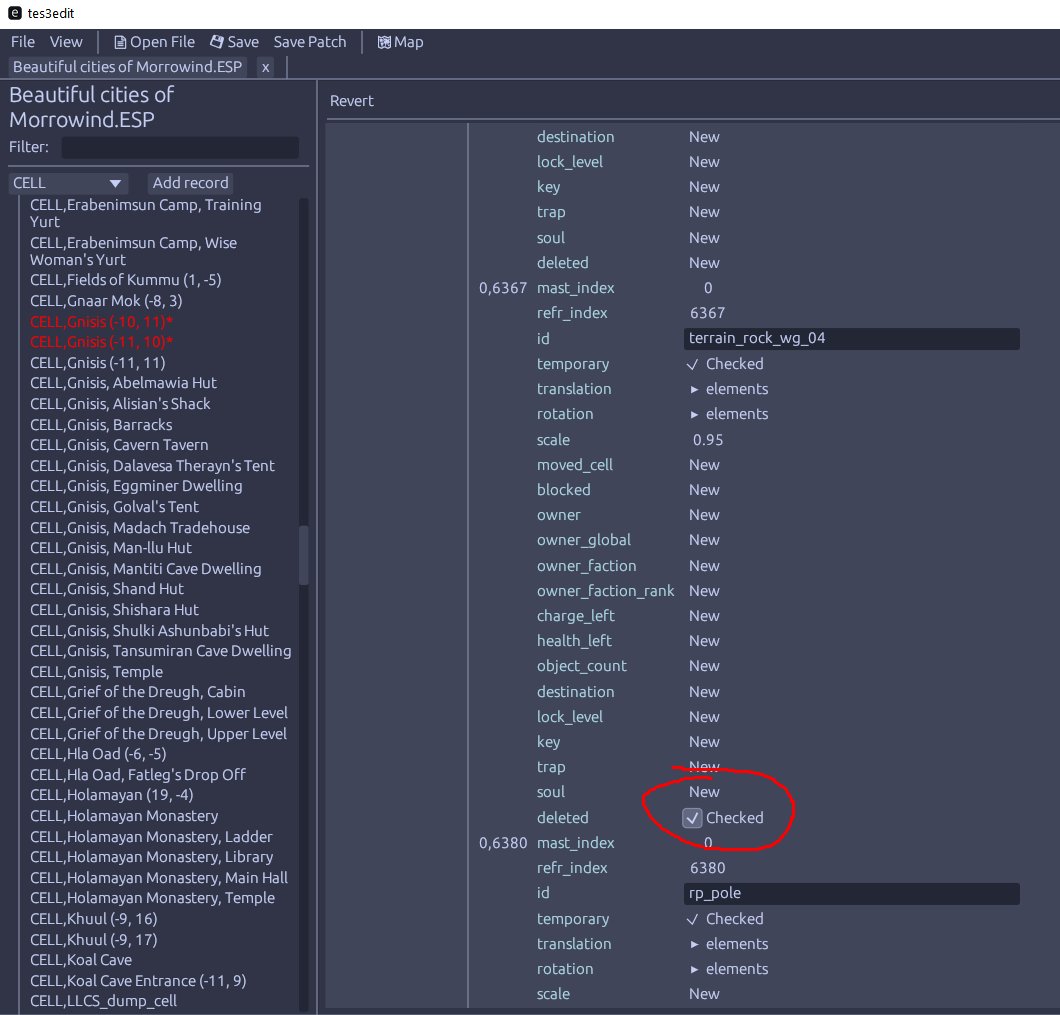This screenshot has width=1060, height=1015.
Task: Toggle temporary checkbox for rp_pole
Action: (x=692, y=920)
